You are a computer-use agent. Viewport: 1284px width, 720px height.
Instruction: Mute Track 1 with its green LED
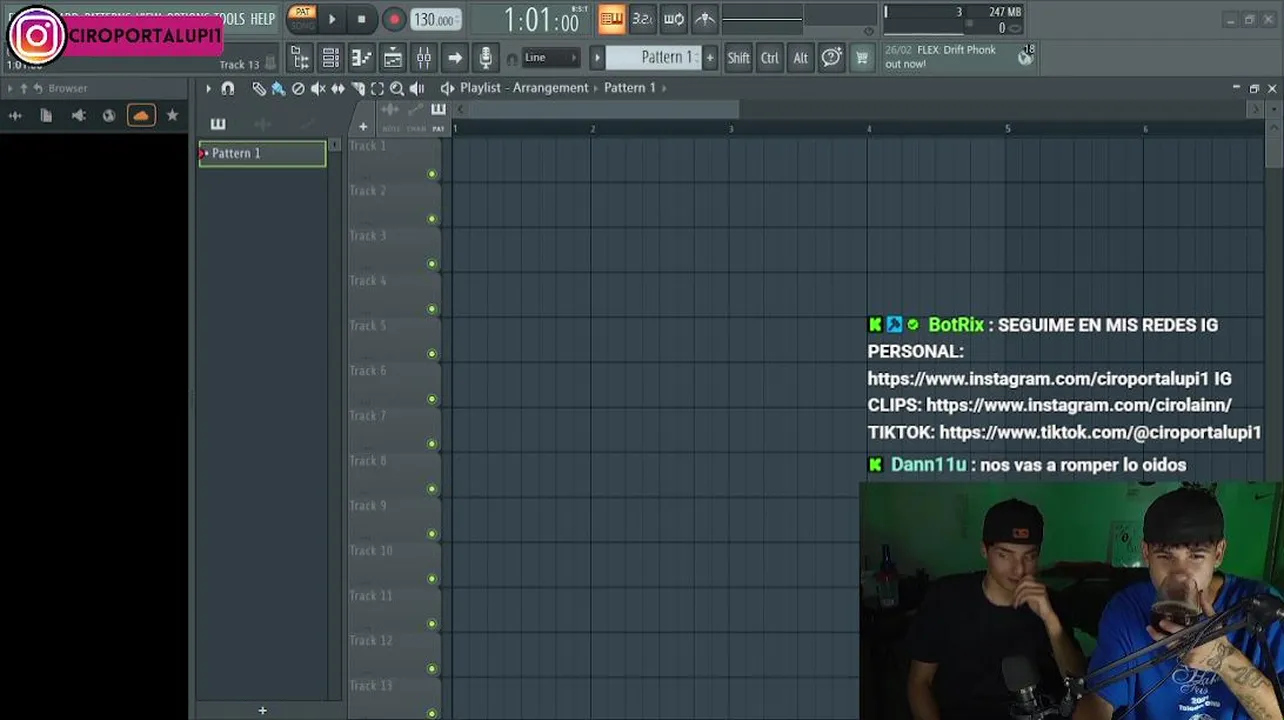point(432,174)
